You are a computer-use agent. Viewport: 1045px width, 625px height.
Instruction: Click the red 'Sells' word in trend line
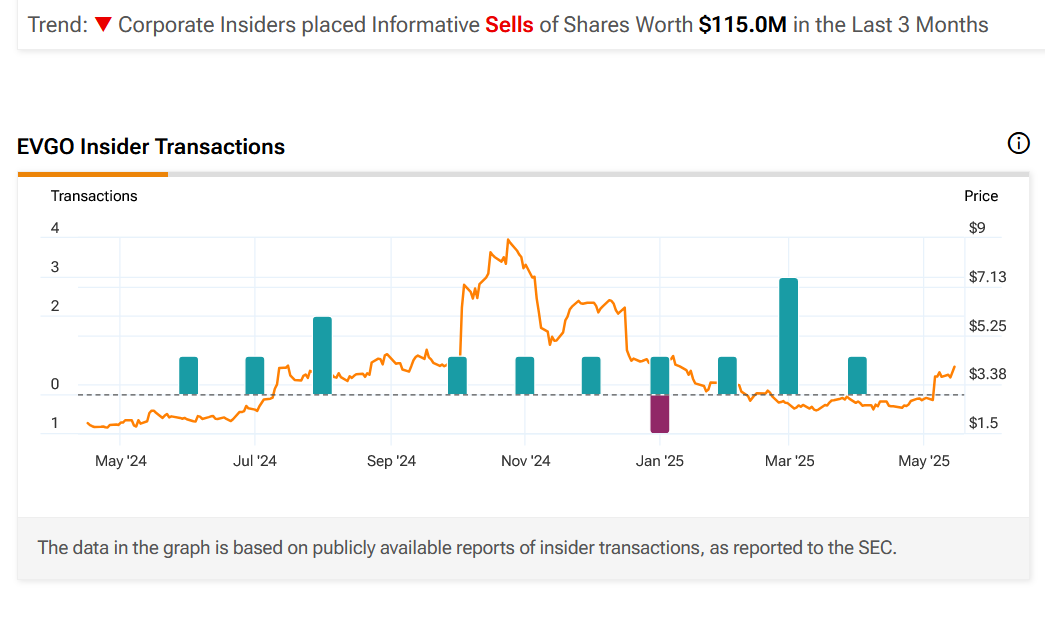509,25
